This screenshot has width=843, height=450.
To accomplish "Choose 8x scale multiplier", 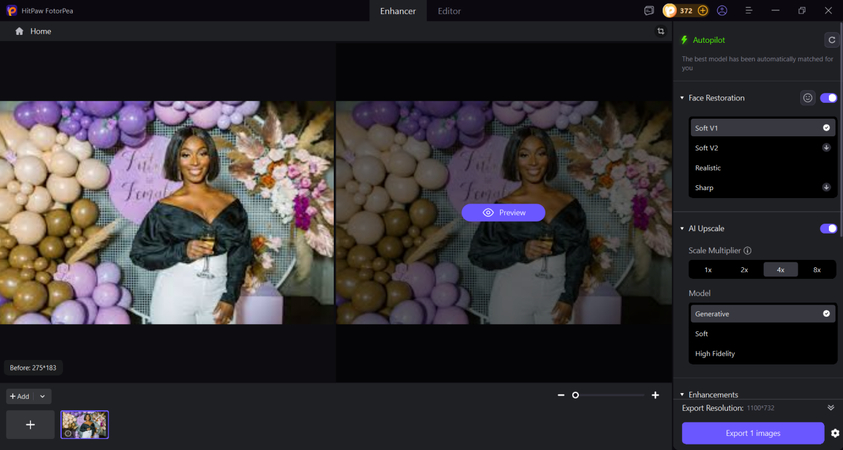I will tap(817, 270).
